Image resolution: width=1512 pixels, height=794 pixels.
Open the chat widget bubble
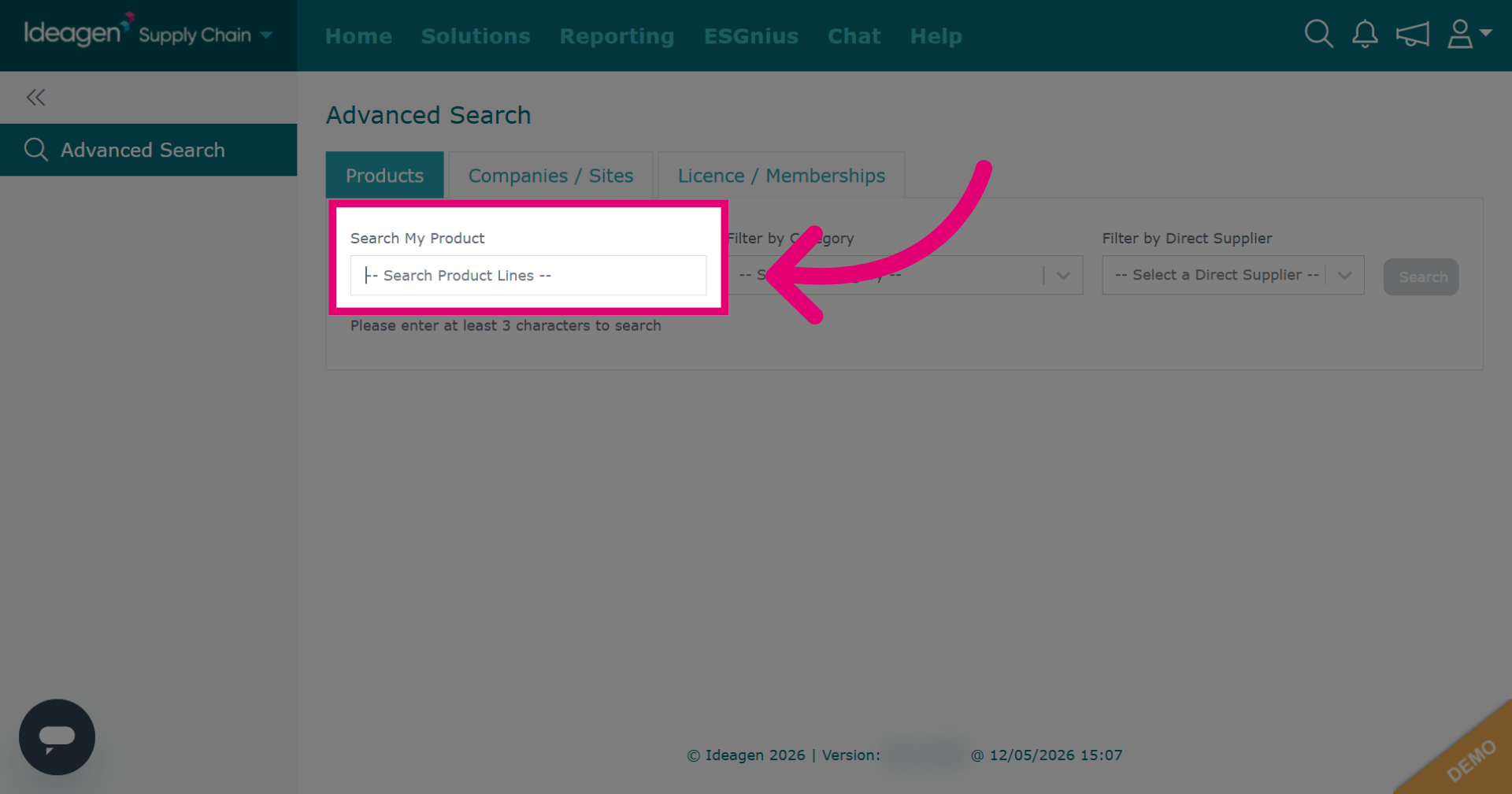(x=57, y=736)
